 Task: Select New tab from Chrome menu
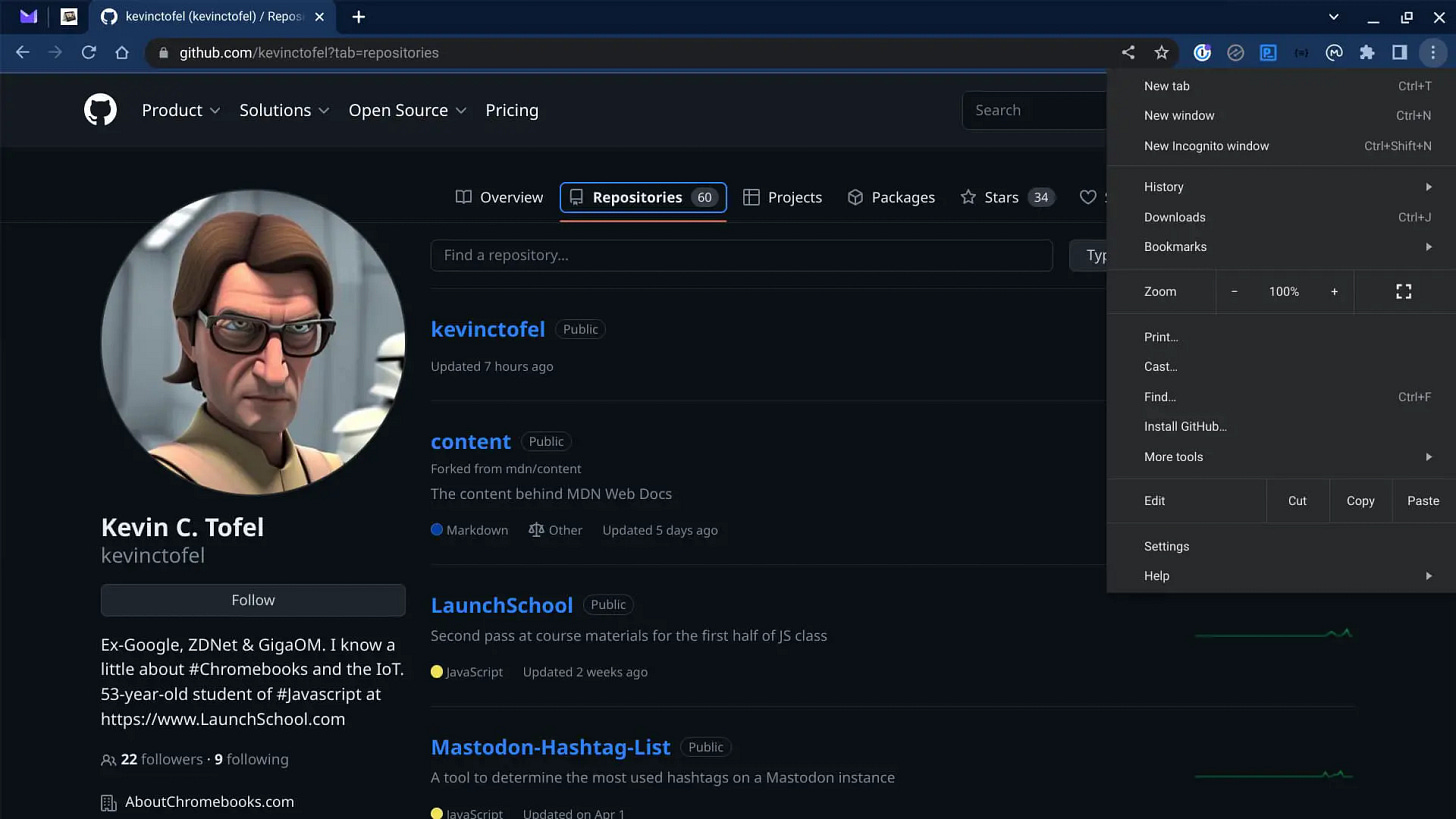tap(1281, 86)
